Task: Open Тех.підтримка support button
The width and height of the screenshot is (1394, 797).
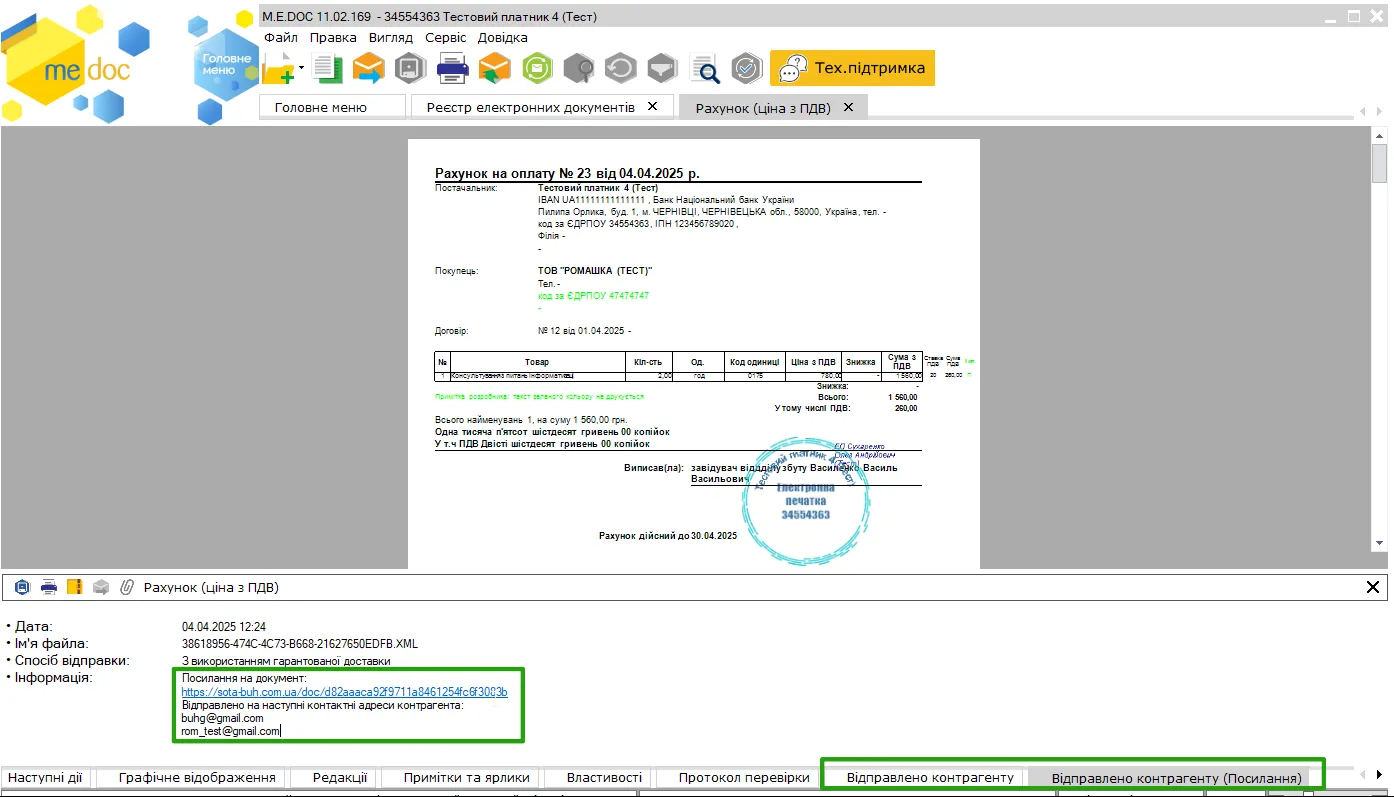Action: 852,68
